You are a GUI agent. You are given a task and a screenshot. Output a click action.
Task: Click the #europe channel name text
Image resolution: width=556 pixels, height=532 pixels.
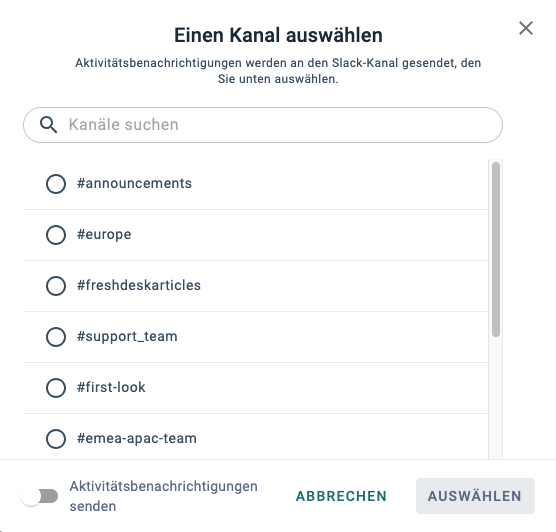(x=104, y=234)
